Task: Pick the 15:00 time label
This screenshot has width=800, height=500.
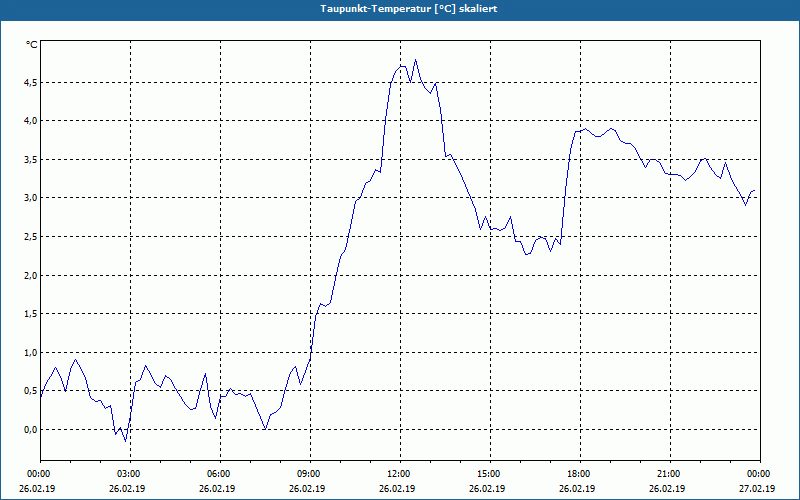Action: (x=490, y=474)
